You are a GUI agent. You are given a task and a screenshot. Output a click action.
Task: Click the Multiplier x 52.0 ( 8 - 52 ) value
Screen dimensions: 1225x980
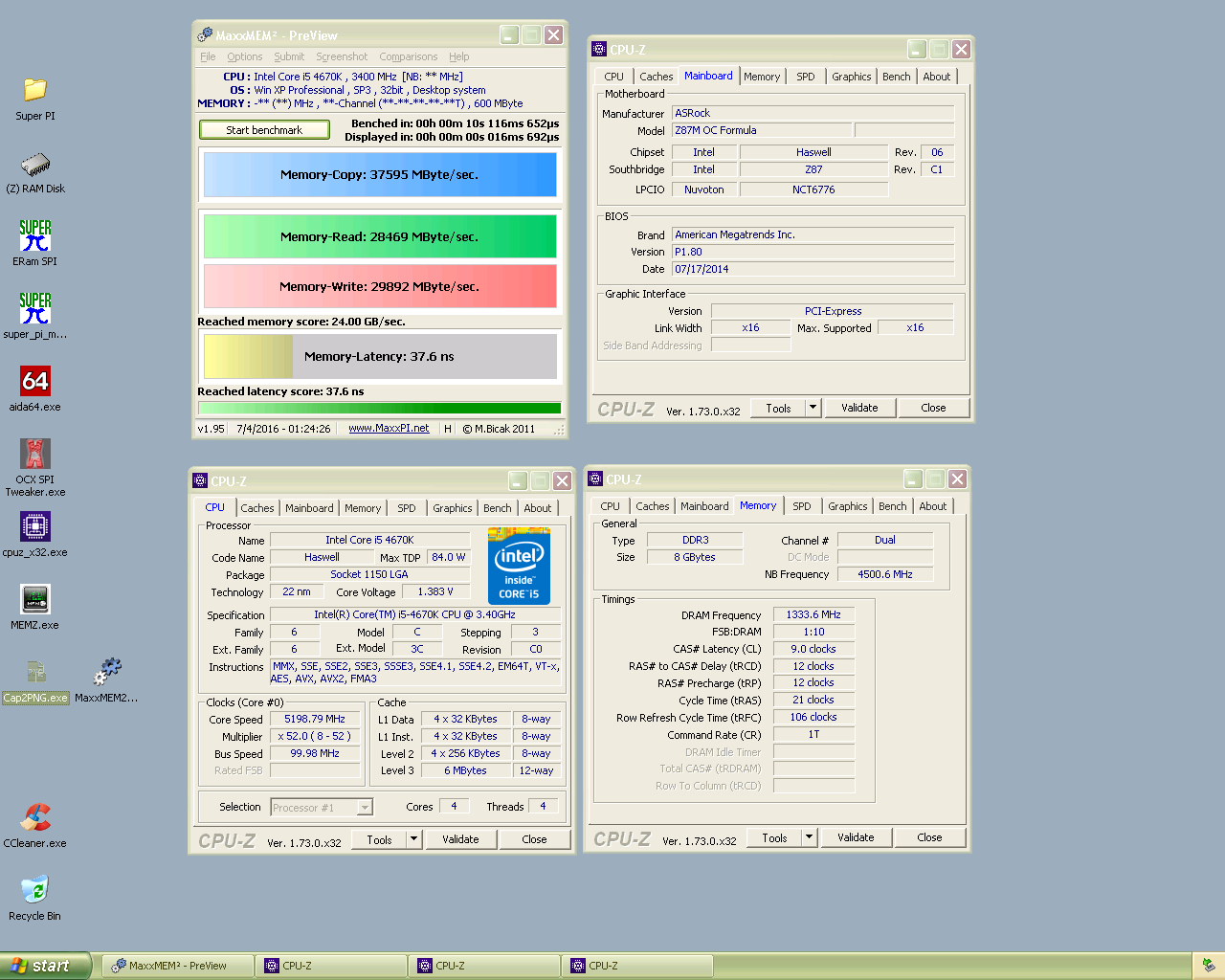tap(315, 736)
